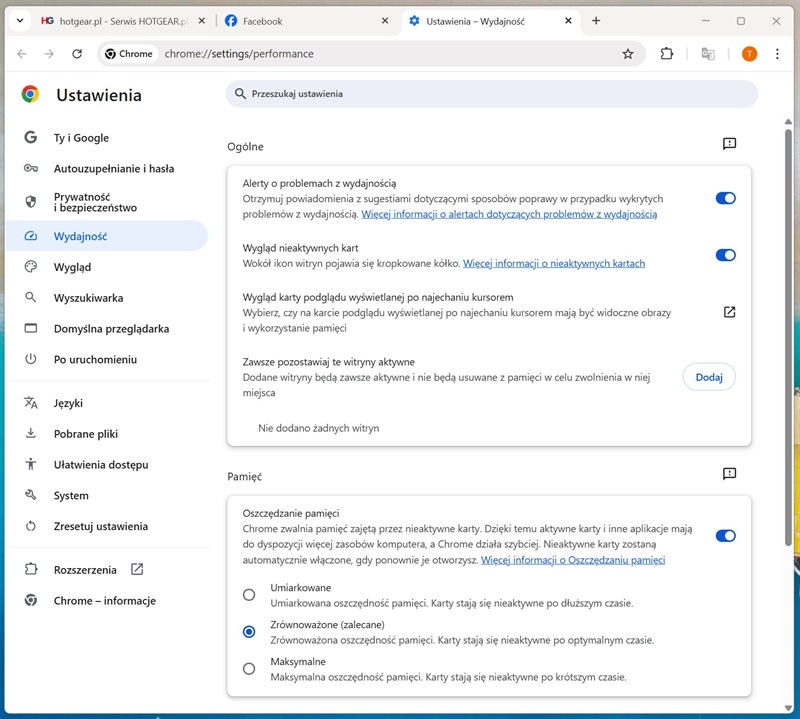This screenshot has width=800, height=719.
Task: Click the Przeszukaj ustawienia search field
Action: pos(490,94)
